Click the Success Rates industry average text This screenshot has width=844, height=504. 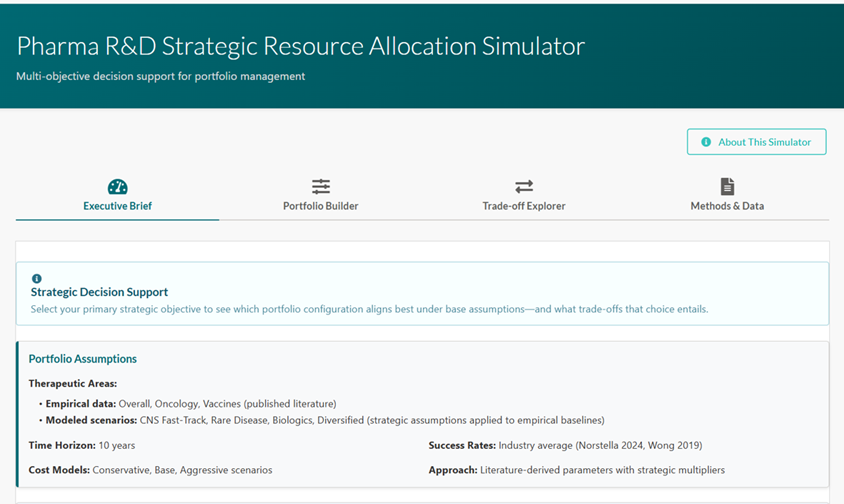[563, 445]
